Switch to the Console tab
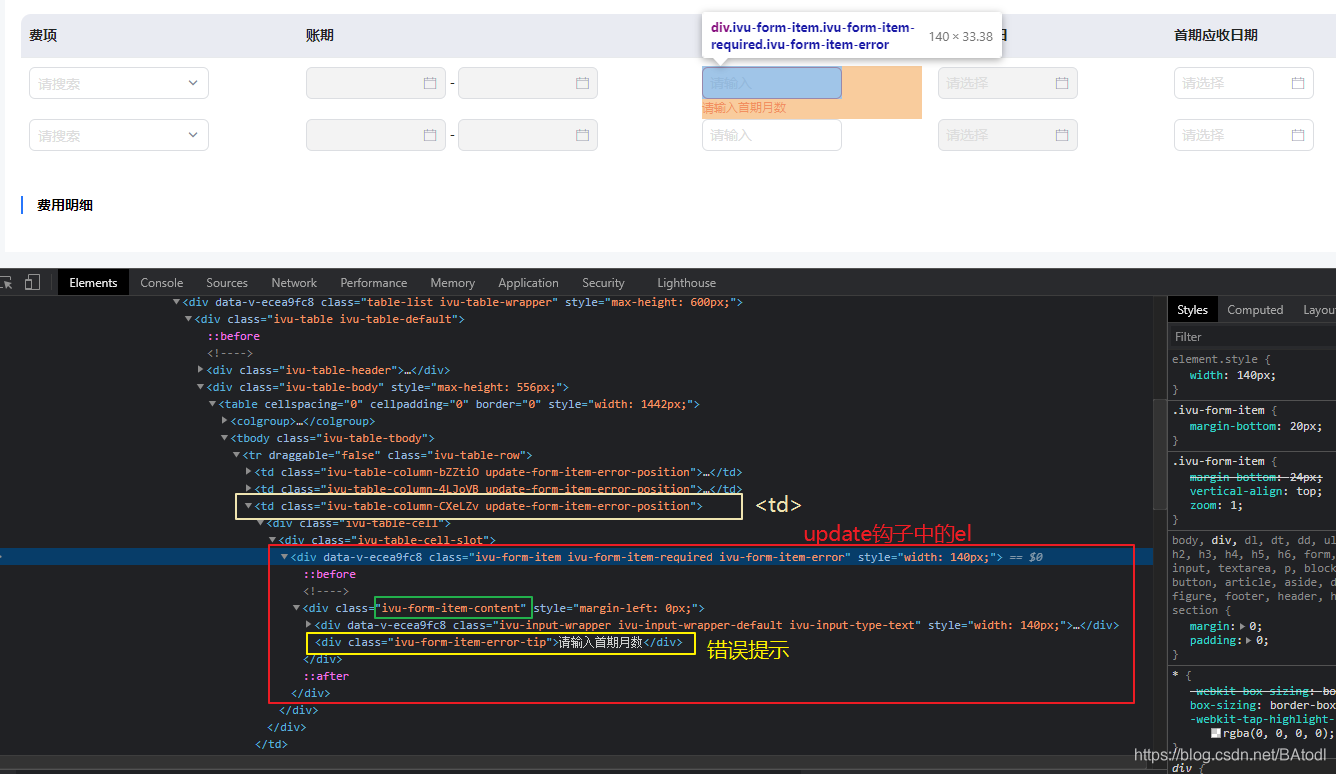 [x=162, y=283]
